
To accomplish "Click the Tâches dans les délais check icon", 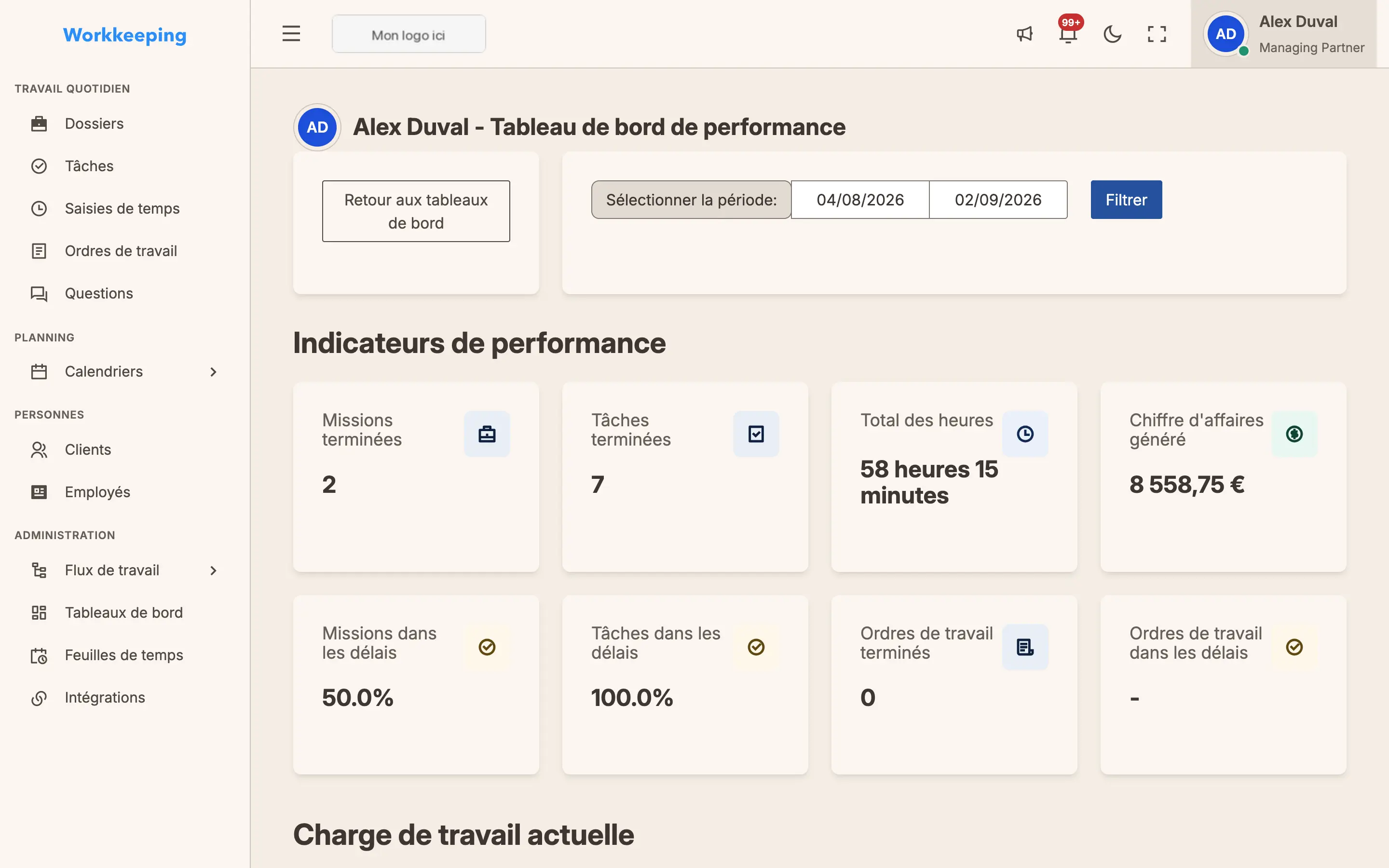I will click(x=756, y=647).
